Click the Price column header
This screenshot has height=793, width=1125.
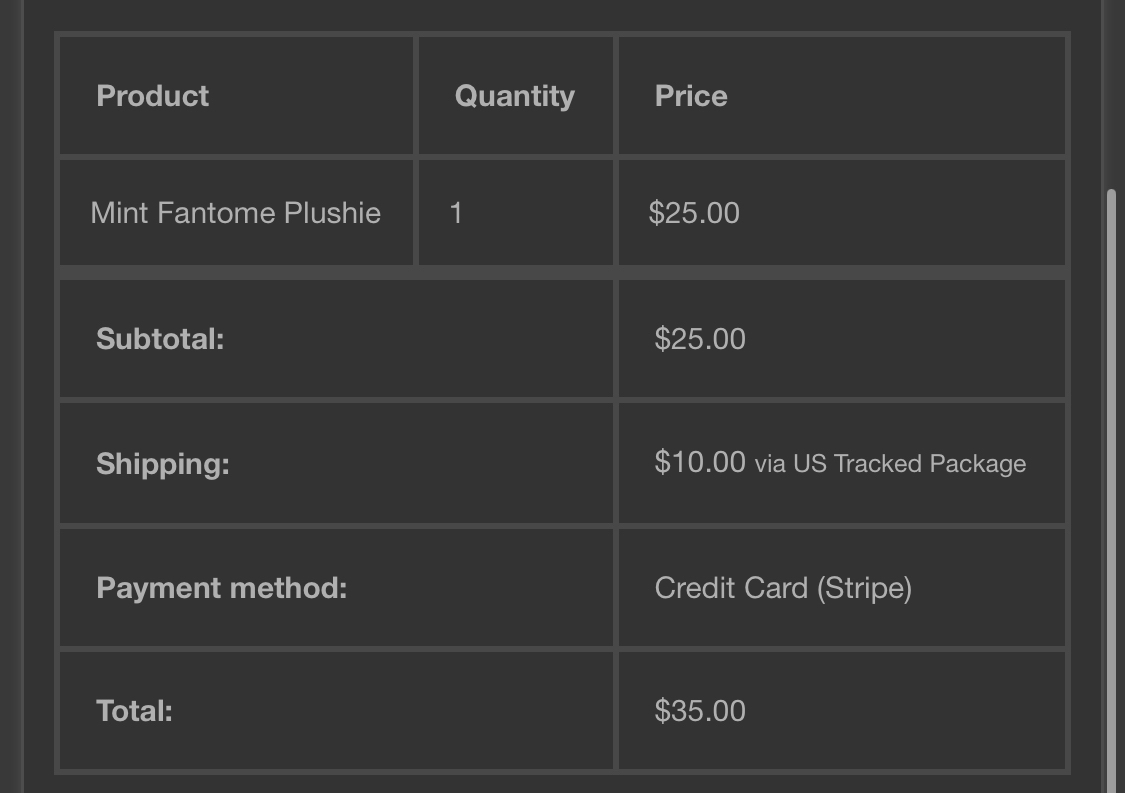coord(691,96)
